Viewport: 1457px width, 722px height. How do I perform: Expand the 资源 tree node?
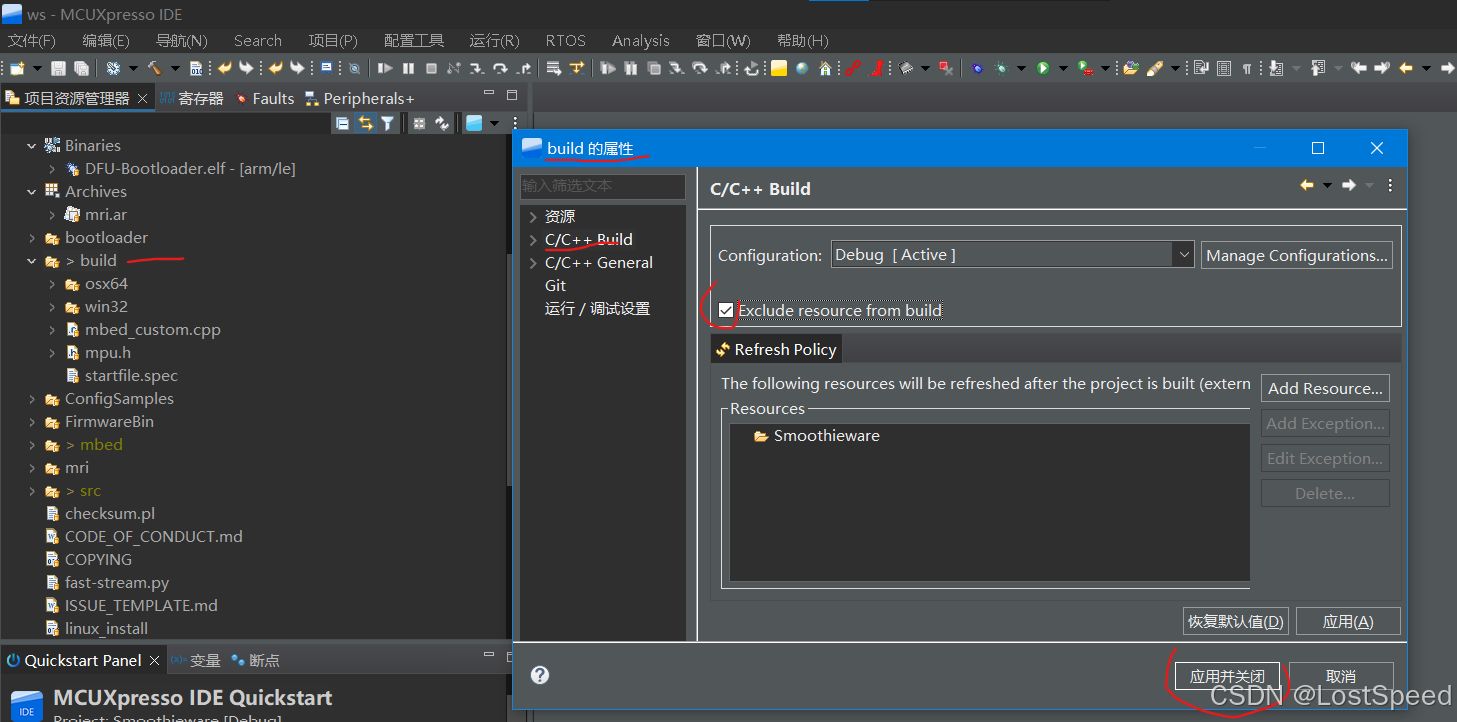tap(533, 217)
